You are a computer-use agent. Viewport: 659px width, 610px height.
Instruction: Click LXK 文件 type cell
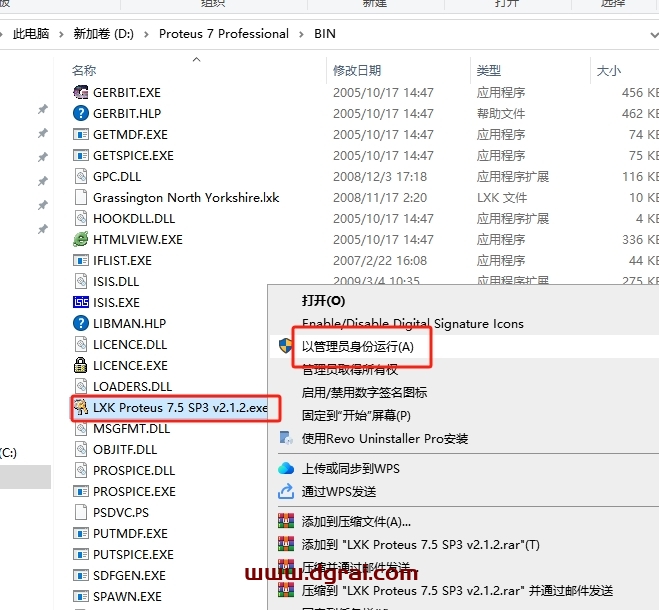[502, 198]
